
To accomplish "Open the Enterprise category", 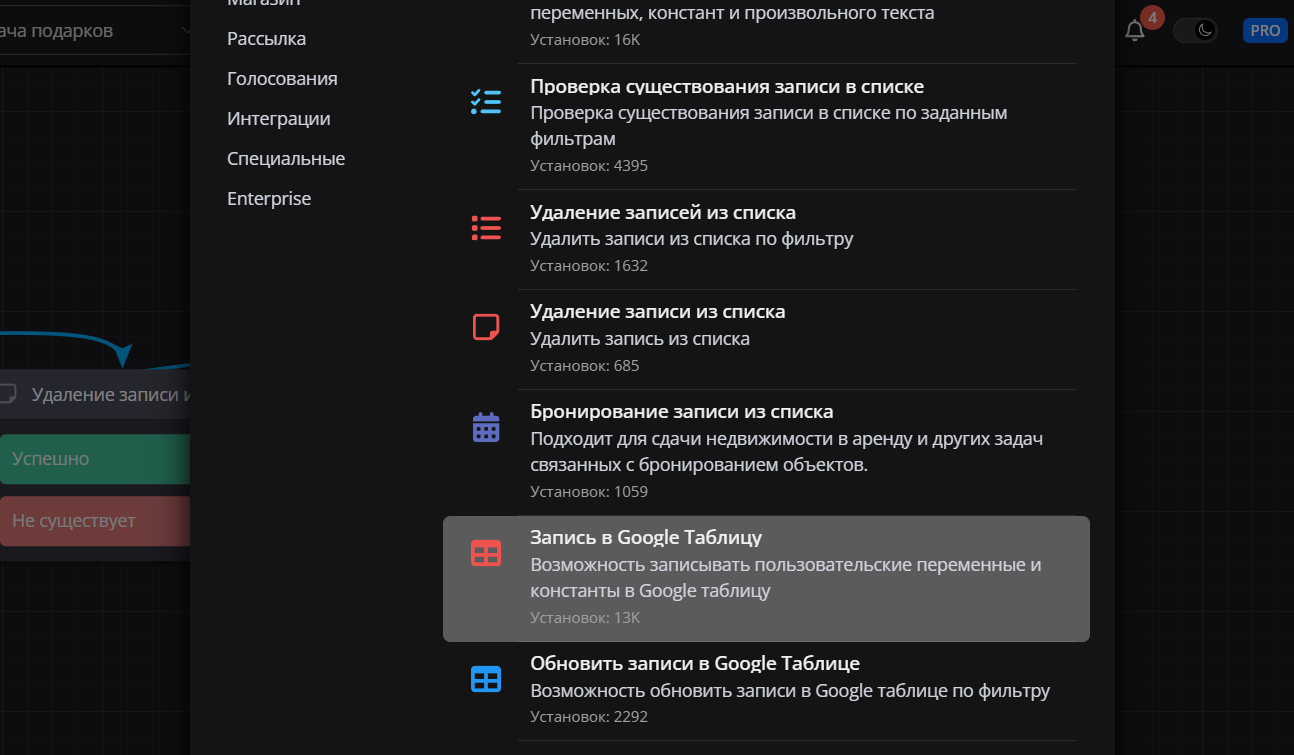I will 269,199.
